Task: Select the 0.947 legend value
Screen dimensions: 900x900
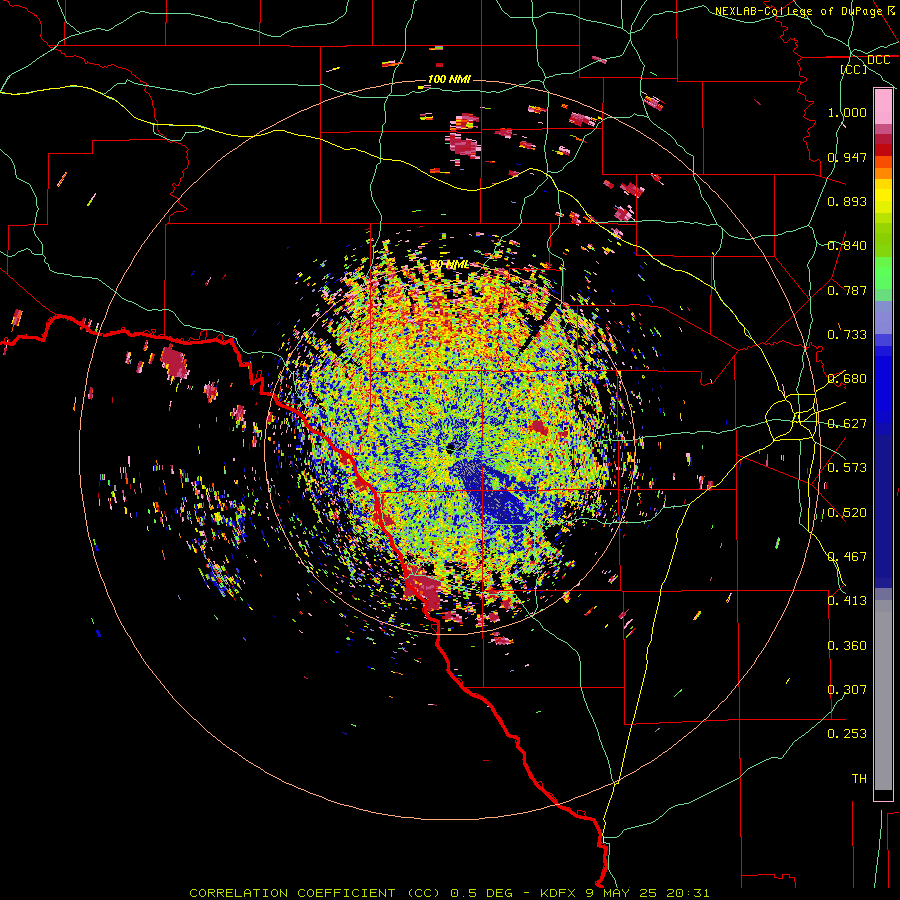Action: tap(847, 157)
